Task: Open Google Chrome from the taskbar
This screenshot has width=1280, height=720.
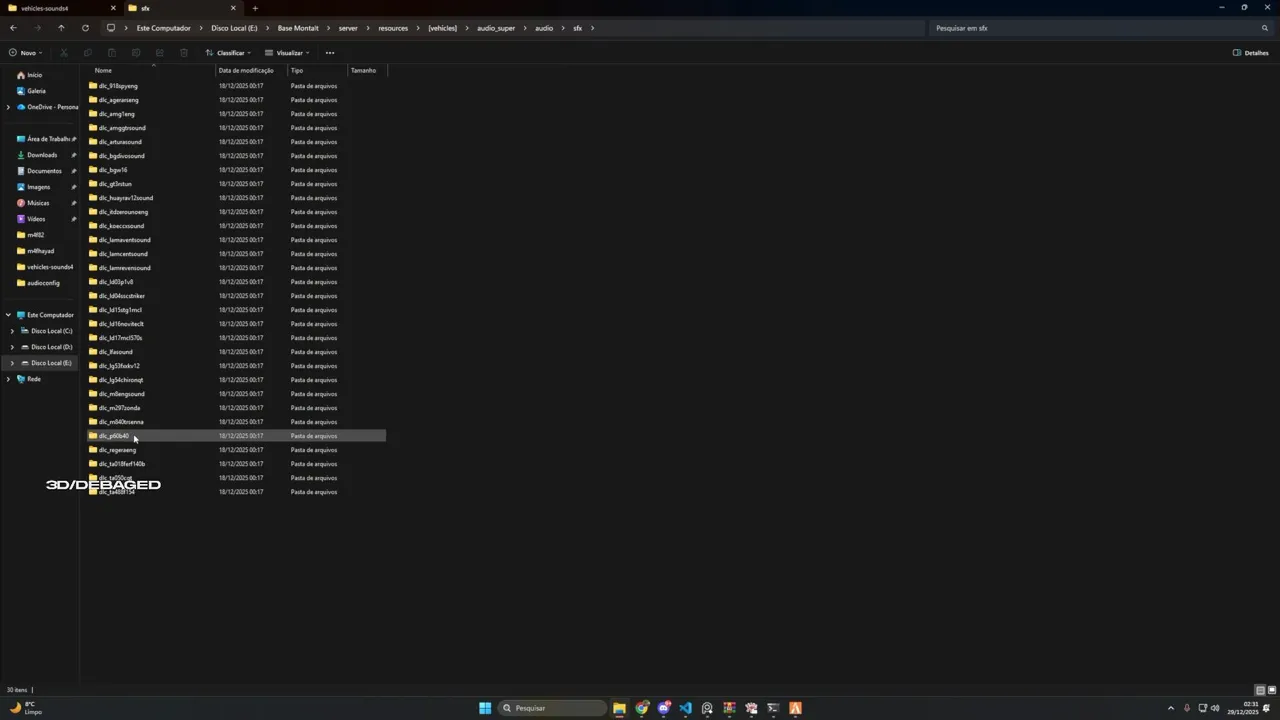Action: coord(641,708)
